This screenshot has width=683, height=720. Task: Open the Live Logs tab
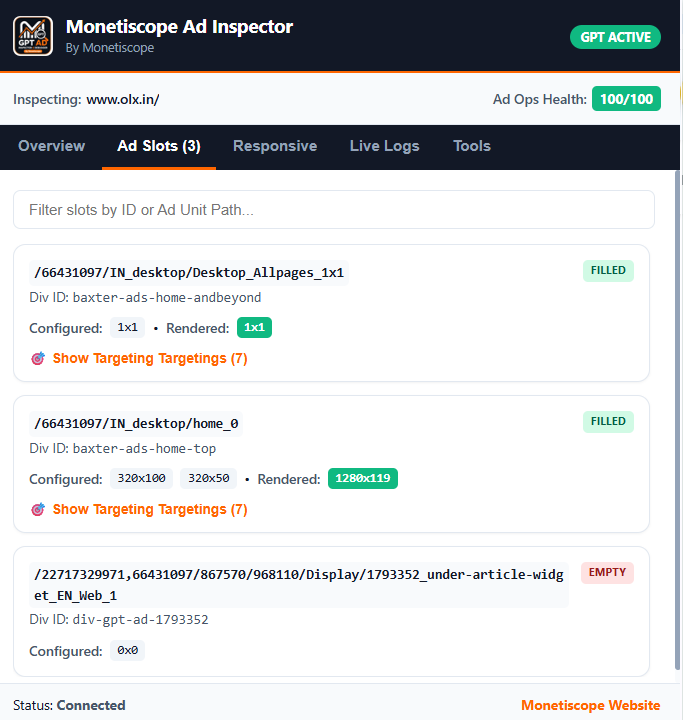(x=384, y=146)
